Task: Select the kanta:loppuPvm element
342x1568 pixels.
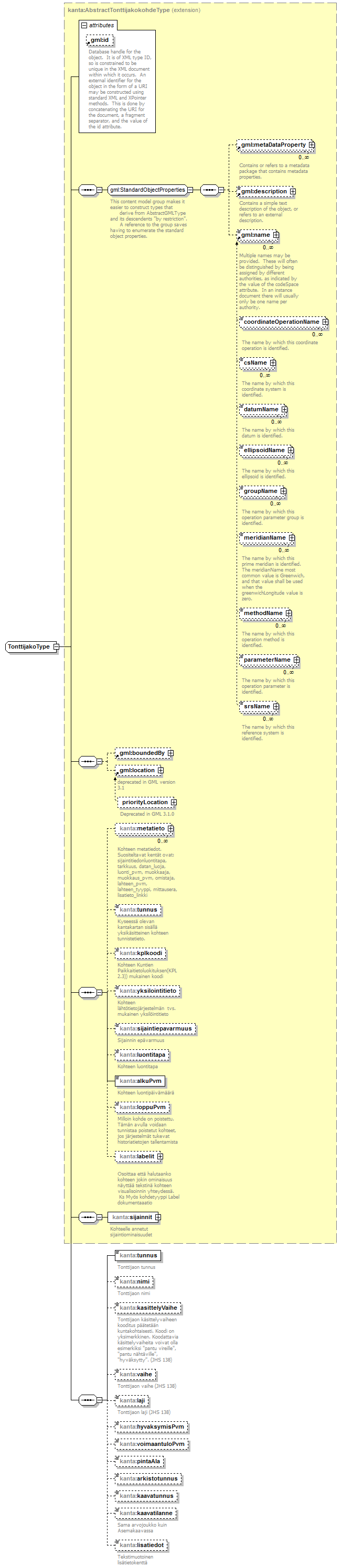Action: (142, 1107)
